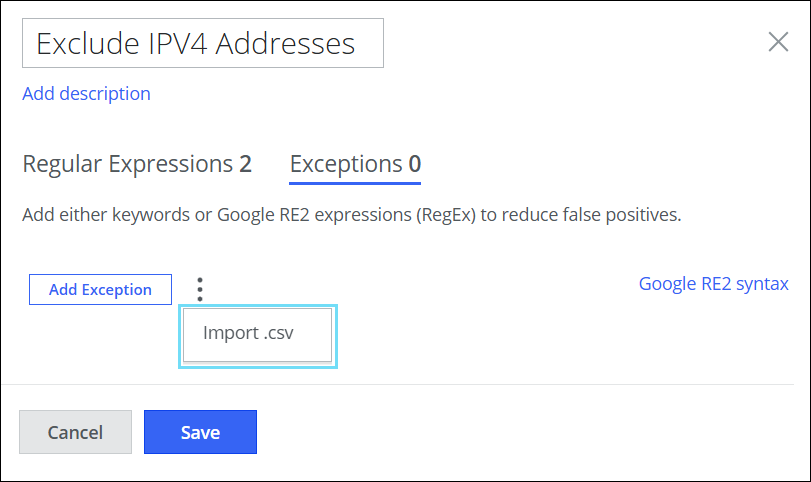Click the Regular Expressions count of 2

[x=245, y=164]
